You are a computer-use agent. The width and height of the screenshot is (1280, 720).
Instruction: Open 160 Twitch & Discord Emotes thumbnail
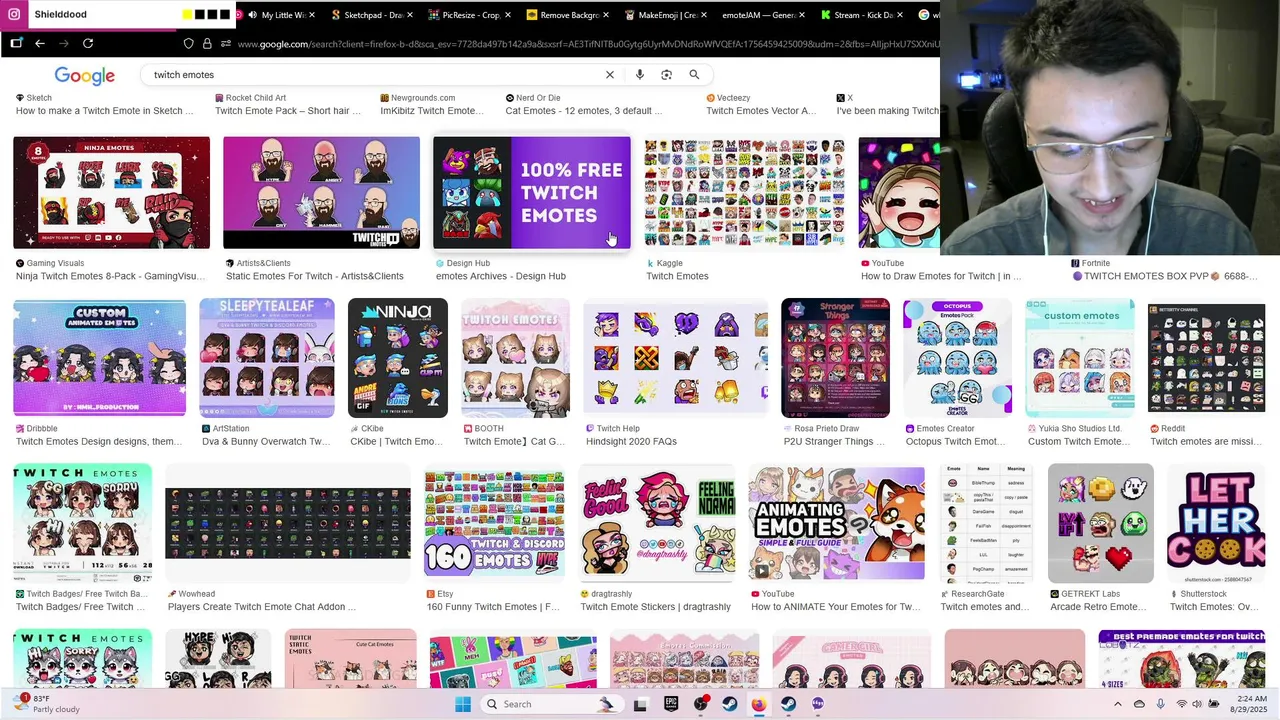point(494,522)
